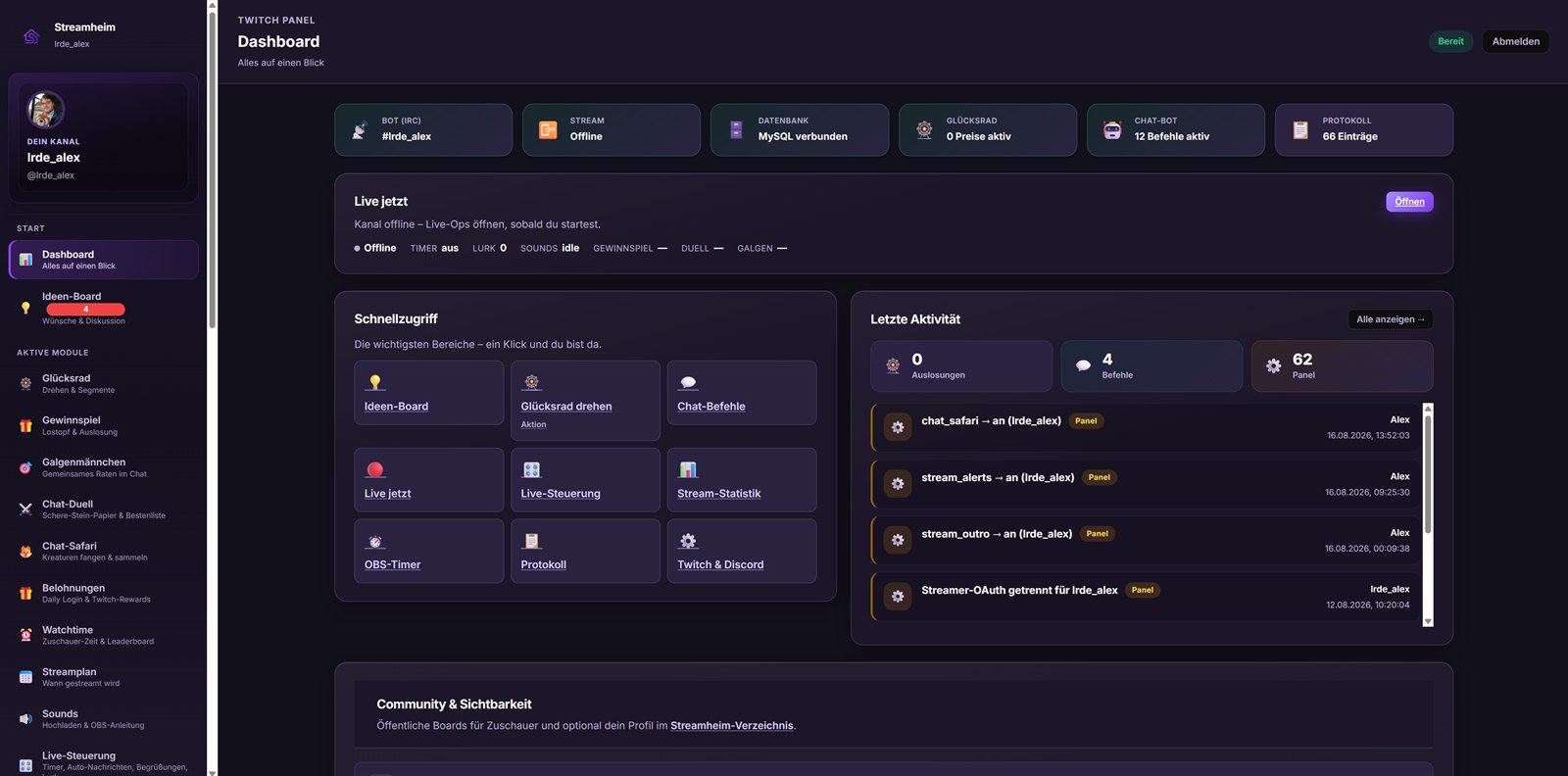This screenshot has height=776, width=1568.
Task: Go to Glücksrad module in sidebar
Action: pos(104,383)
